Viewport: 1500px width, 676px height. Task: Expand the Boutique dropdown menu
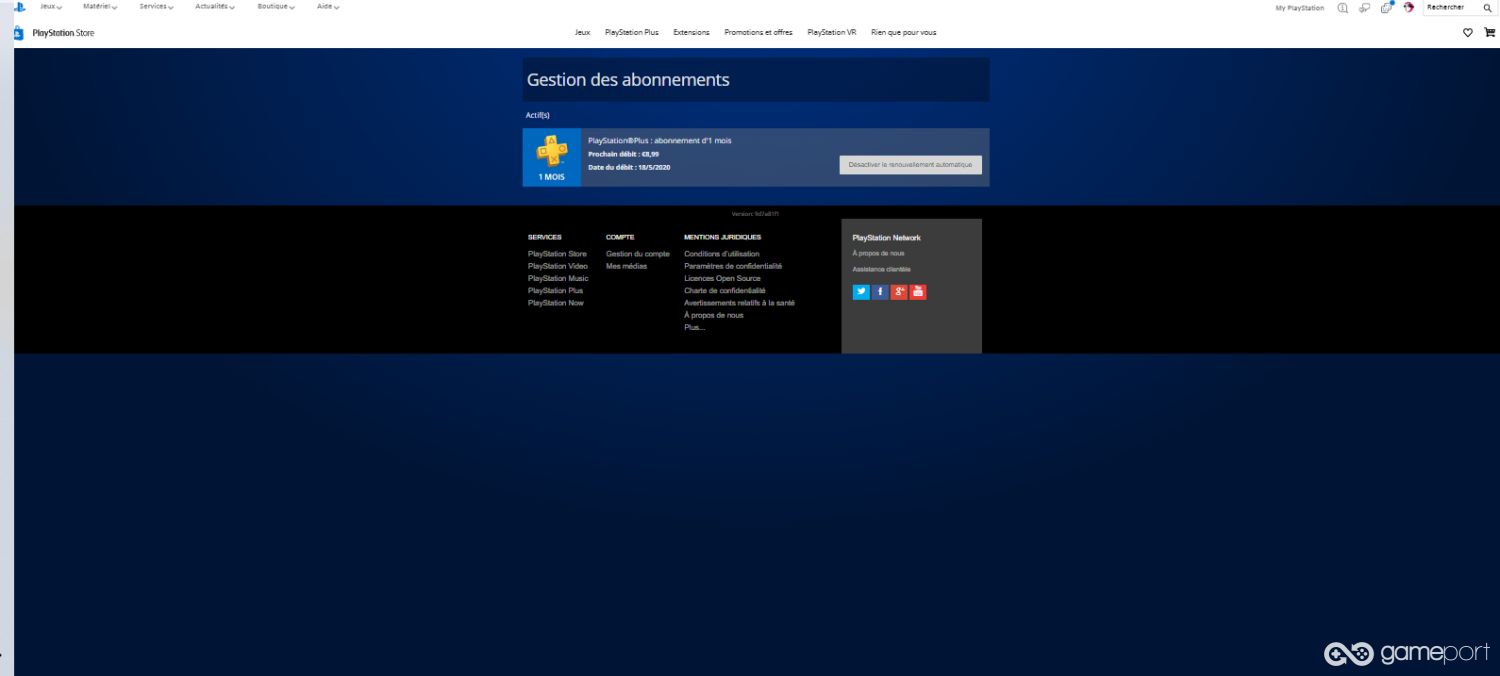276,7
